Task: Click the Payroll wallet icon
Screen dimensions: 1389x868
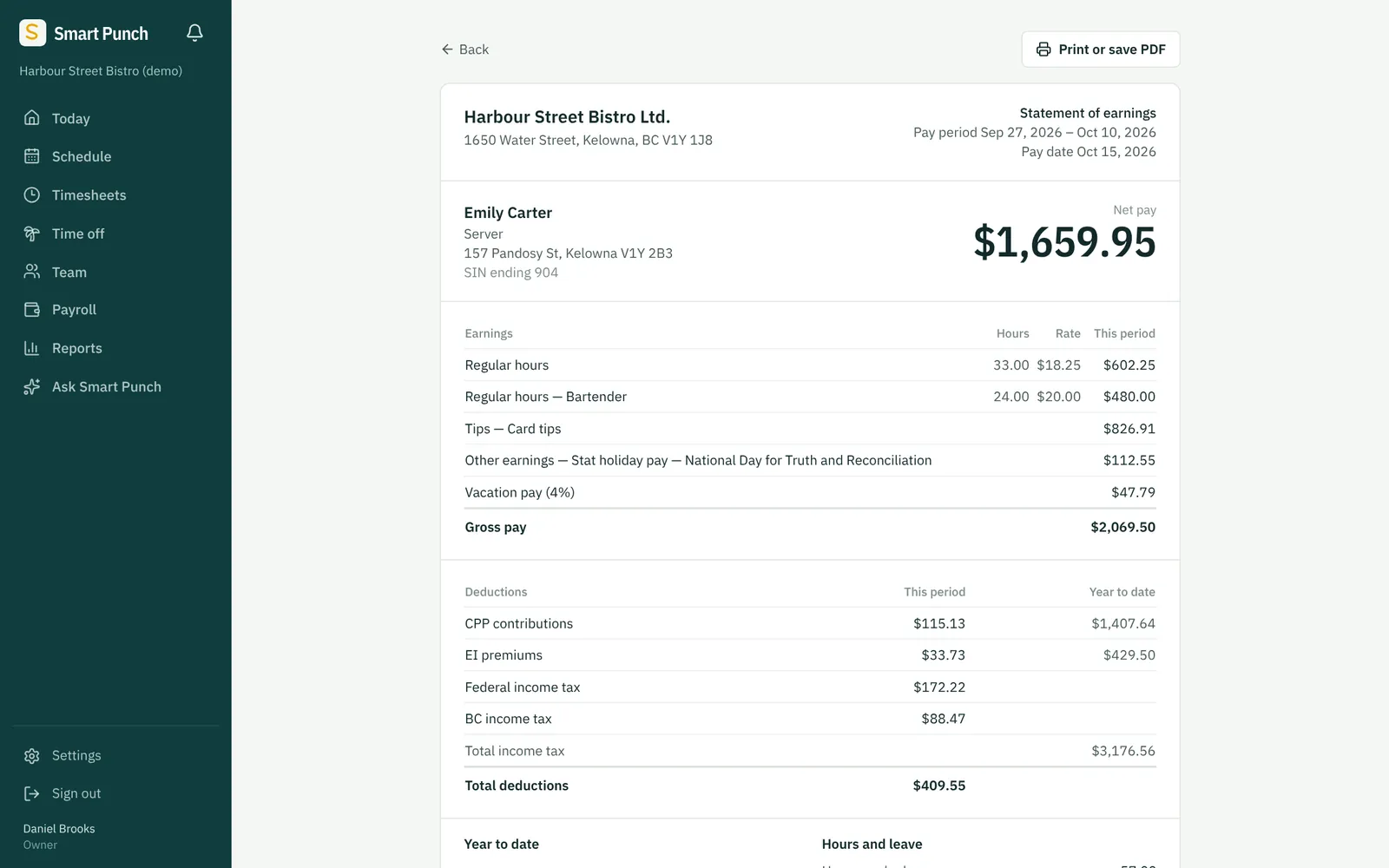Action: [x=32, y=310]
